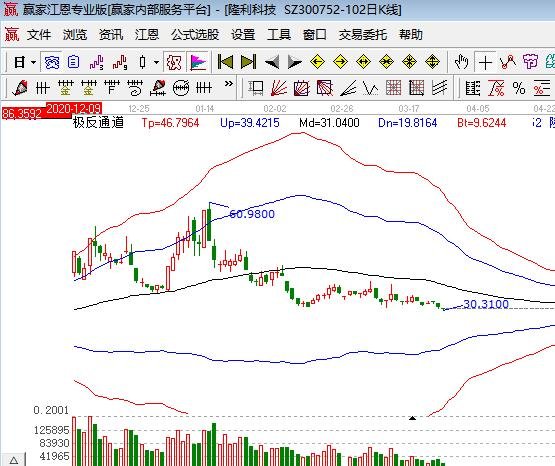The image size is (555, 466).
Task: Click the 60.9800 high price label
Action: click(252, 214)
